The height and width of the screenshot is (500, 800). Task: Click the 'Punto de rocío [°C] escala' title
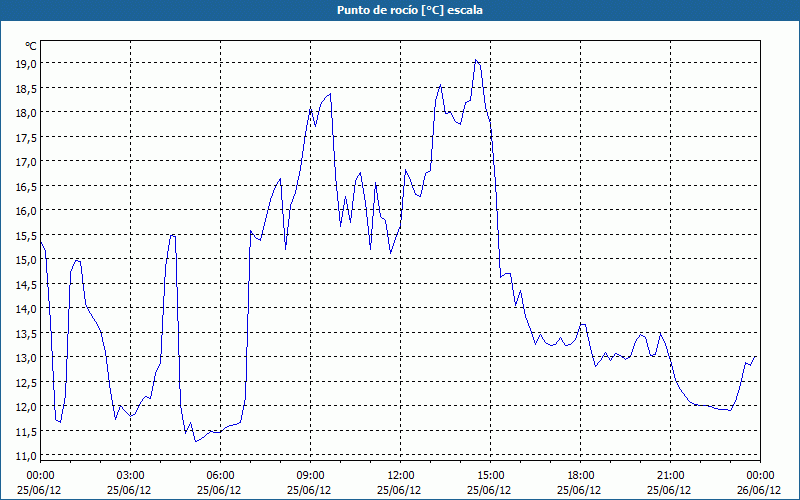[x=410, y=10]
